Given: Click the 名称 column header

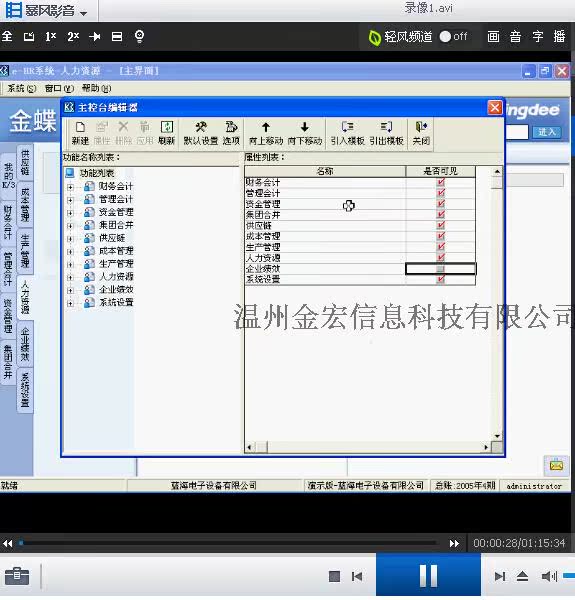Looking at the screenshot, I should (325, 171).
